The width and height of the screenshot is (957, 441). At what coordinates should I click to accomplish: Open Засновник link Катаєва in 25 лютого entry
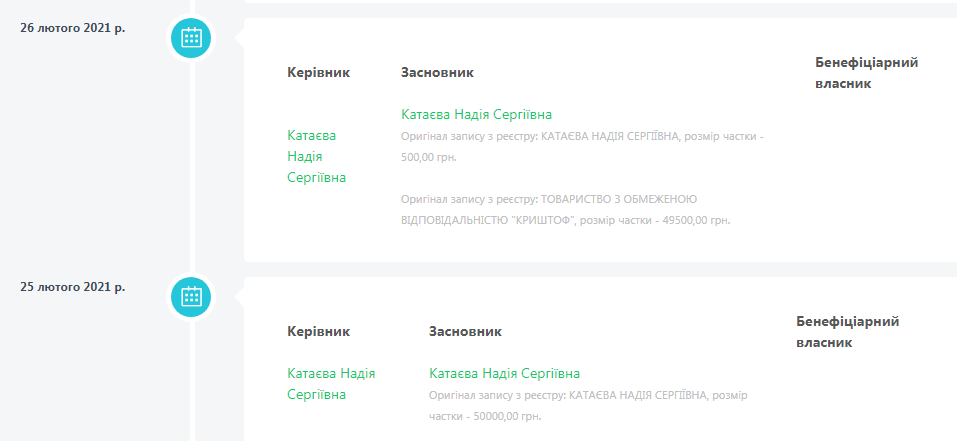click(x=504, y=373)
